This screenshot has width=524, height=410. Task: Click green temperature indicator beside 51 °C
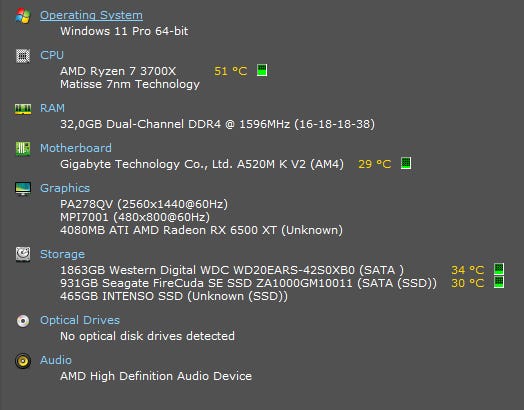(x=262, y=70)
